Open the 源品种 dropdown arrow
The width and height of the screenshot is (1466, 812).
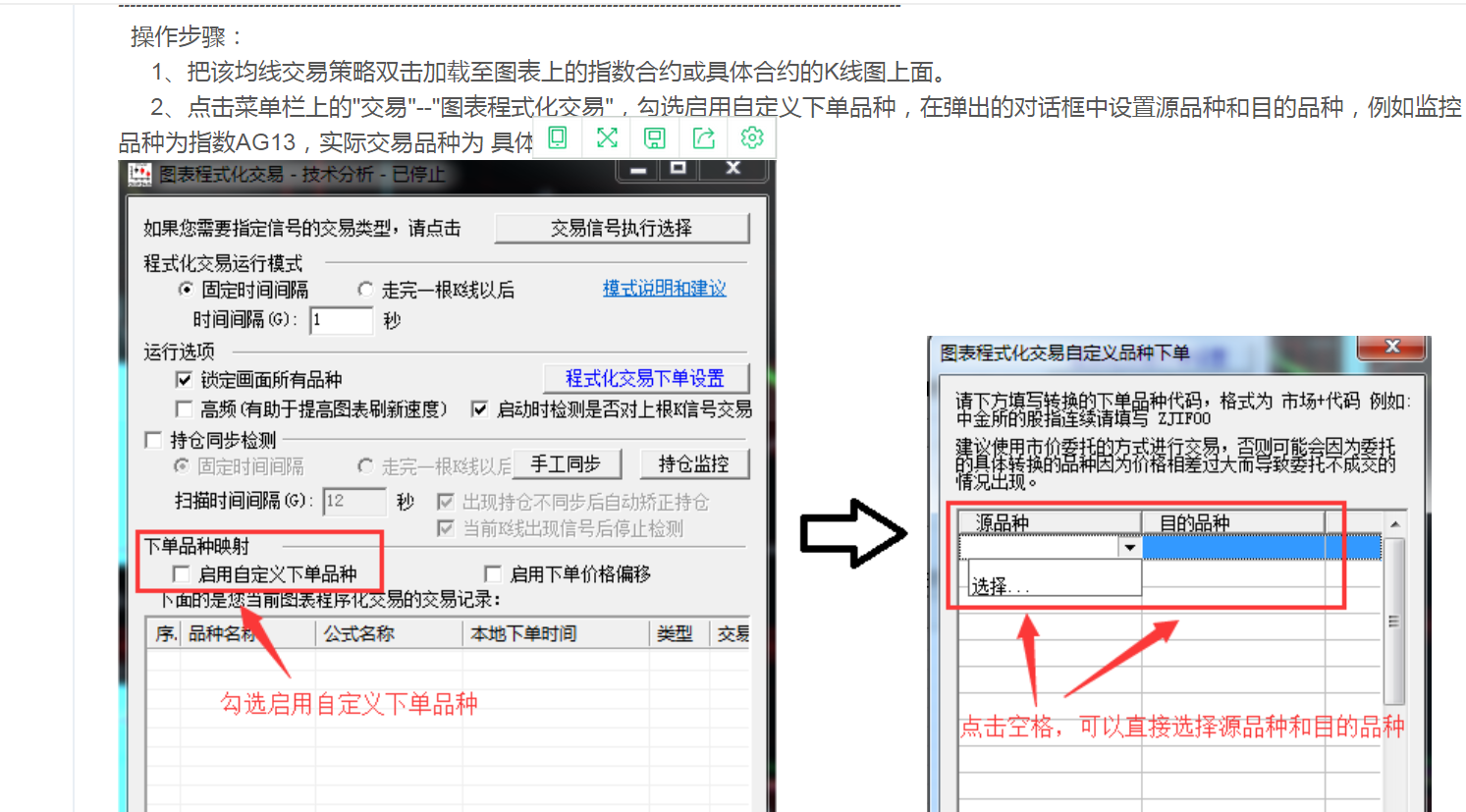point(1130,548)
